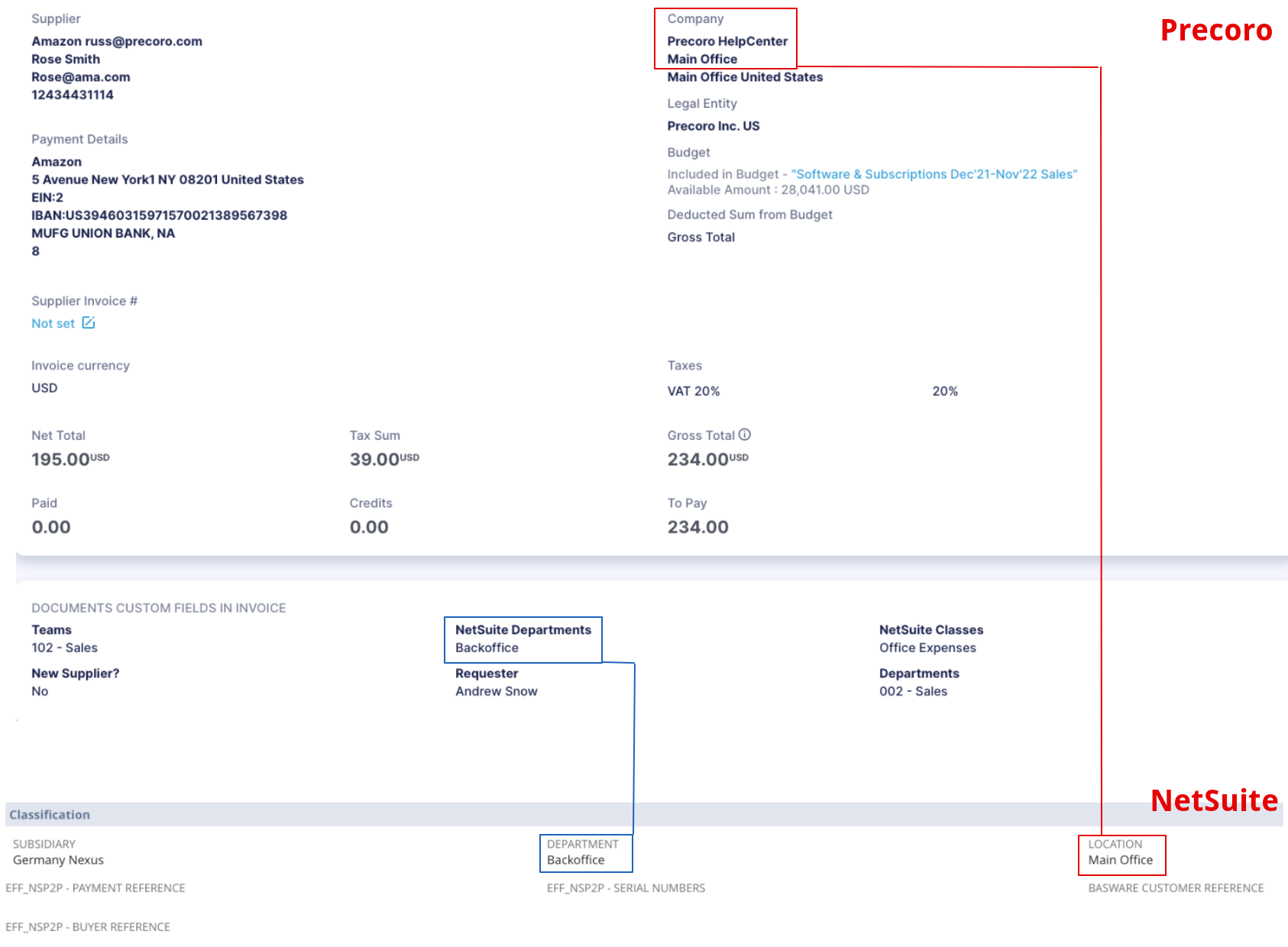This screenshot has width=1288, height=947.
Task: Open the Gross Total info icon
Action: click(x=745, y=435)
